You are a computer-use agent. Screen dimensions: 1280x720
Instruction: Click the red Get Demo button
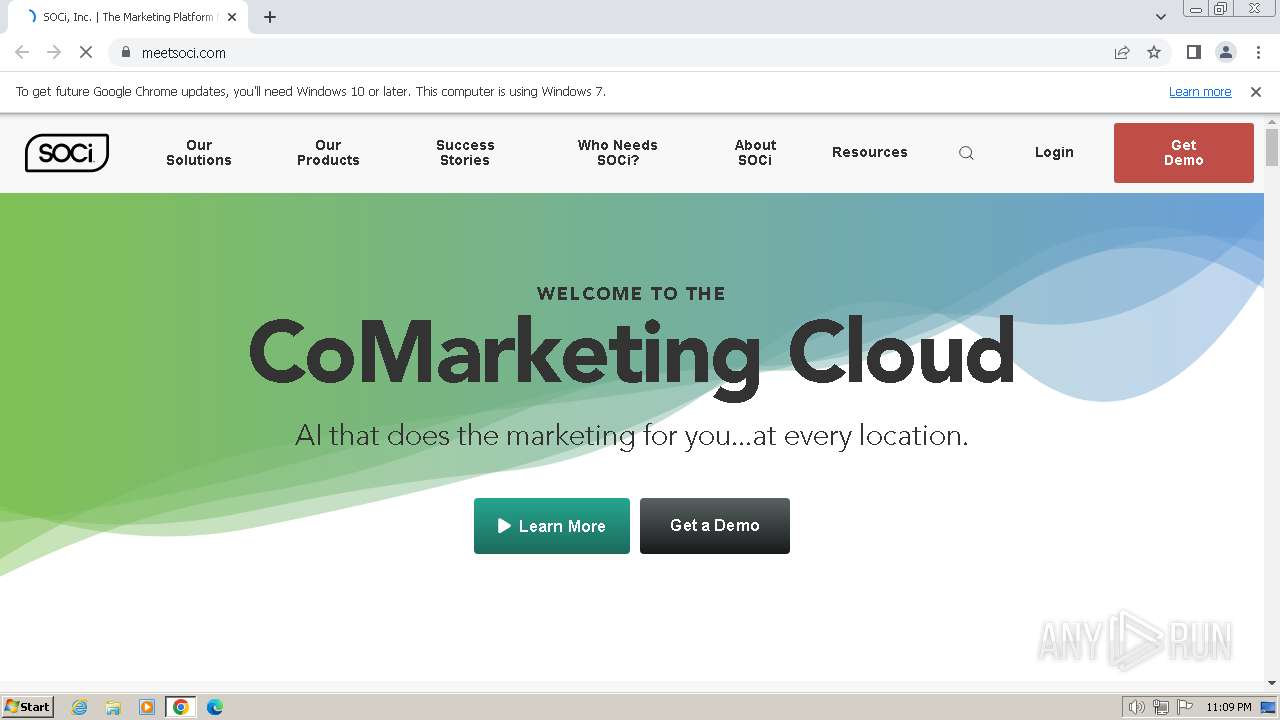pos(1183,153)
